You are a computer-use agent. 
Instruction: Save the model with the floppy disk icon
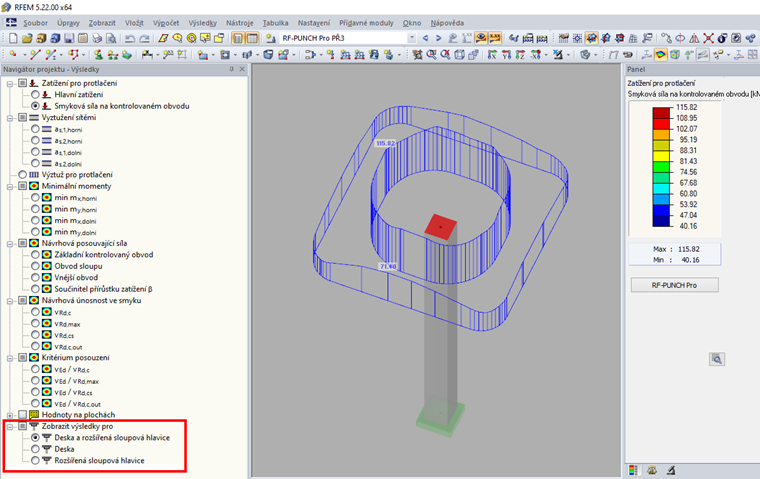(x=69, y=38)
